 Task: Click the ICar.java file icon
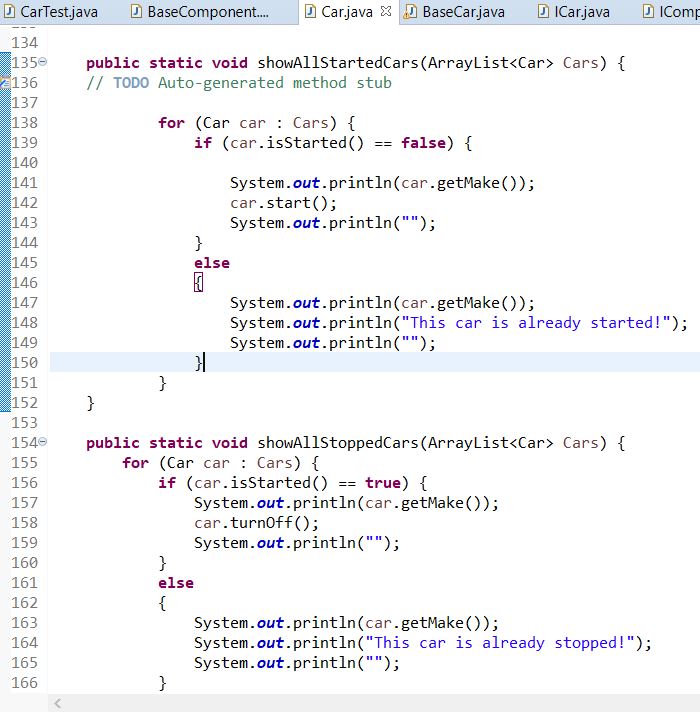543,11
